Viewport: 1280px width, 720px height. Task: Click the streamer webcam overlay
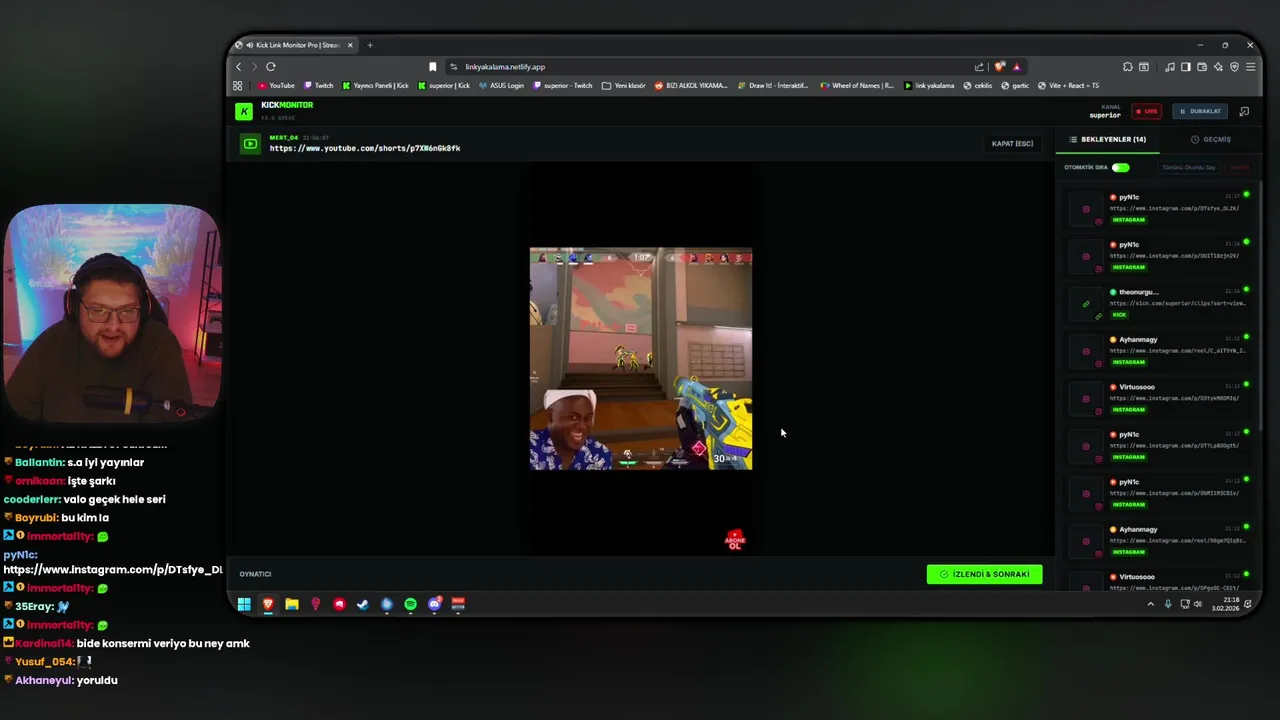click(111, 313)
